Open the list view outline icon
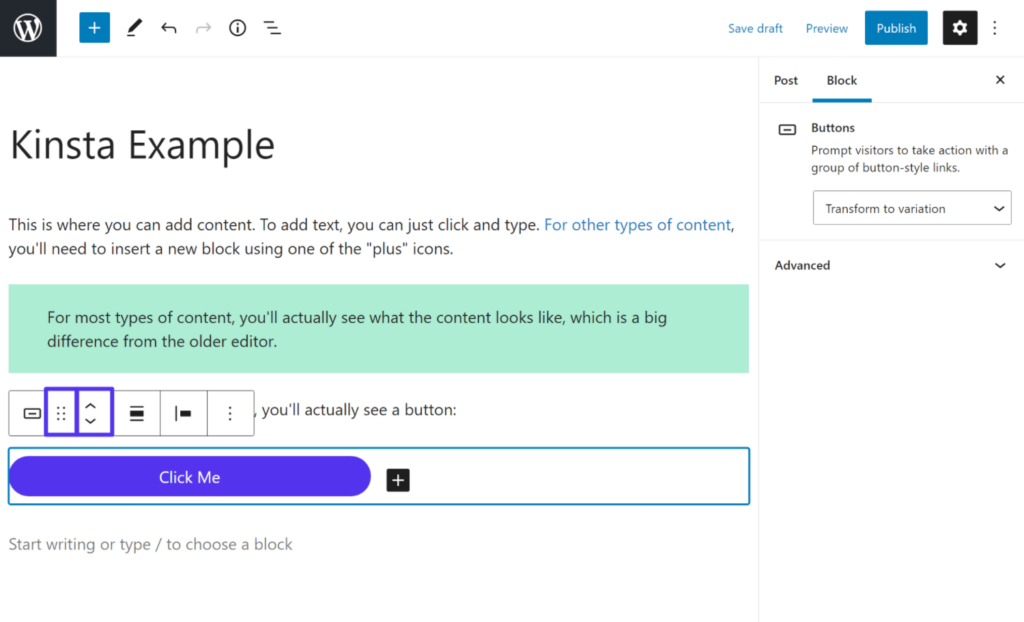Screen dimensions: 1024x622 [272, 27]
